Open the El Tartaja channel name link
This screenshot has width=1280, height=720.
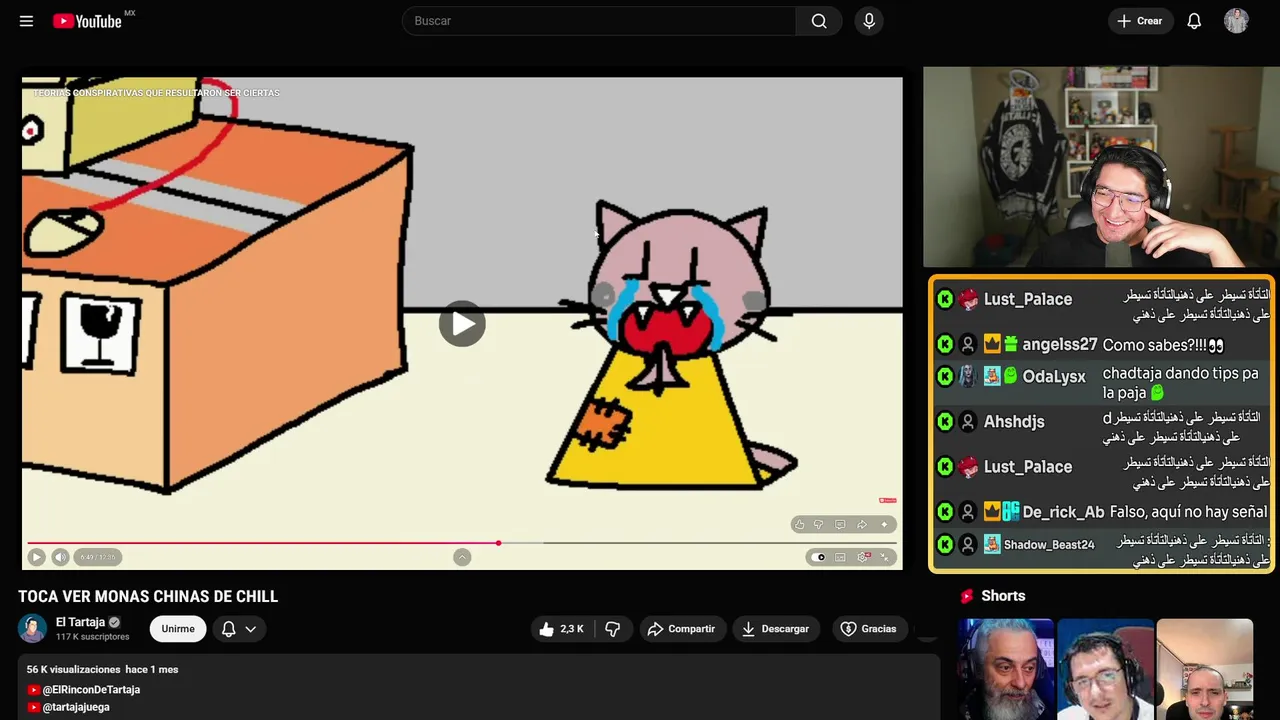[80, 622]
